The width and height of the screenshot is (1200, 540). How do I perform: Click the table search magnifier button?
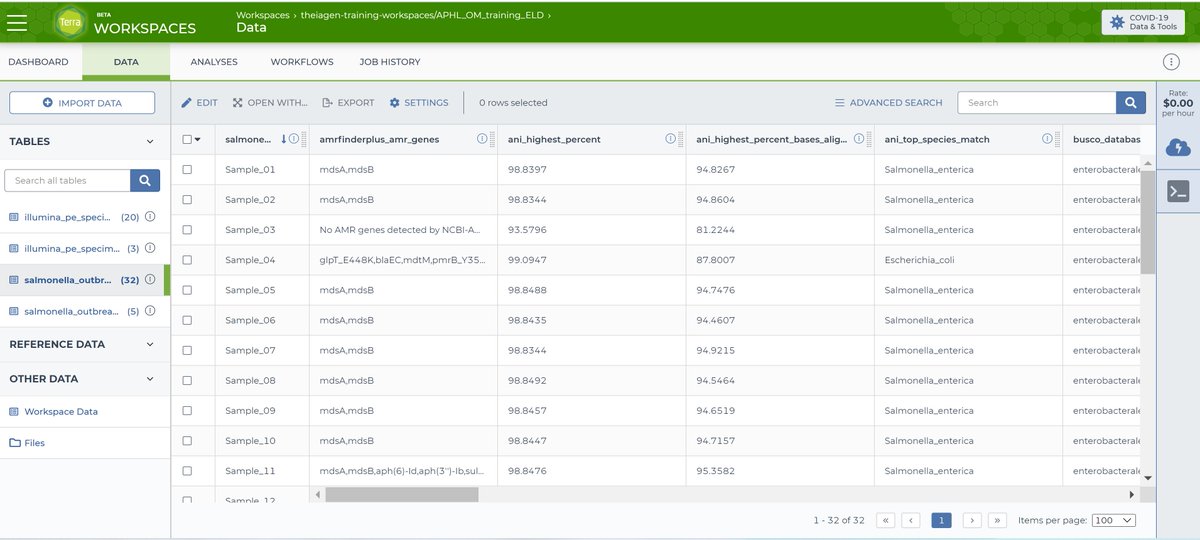[145, 181]
